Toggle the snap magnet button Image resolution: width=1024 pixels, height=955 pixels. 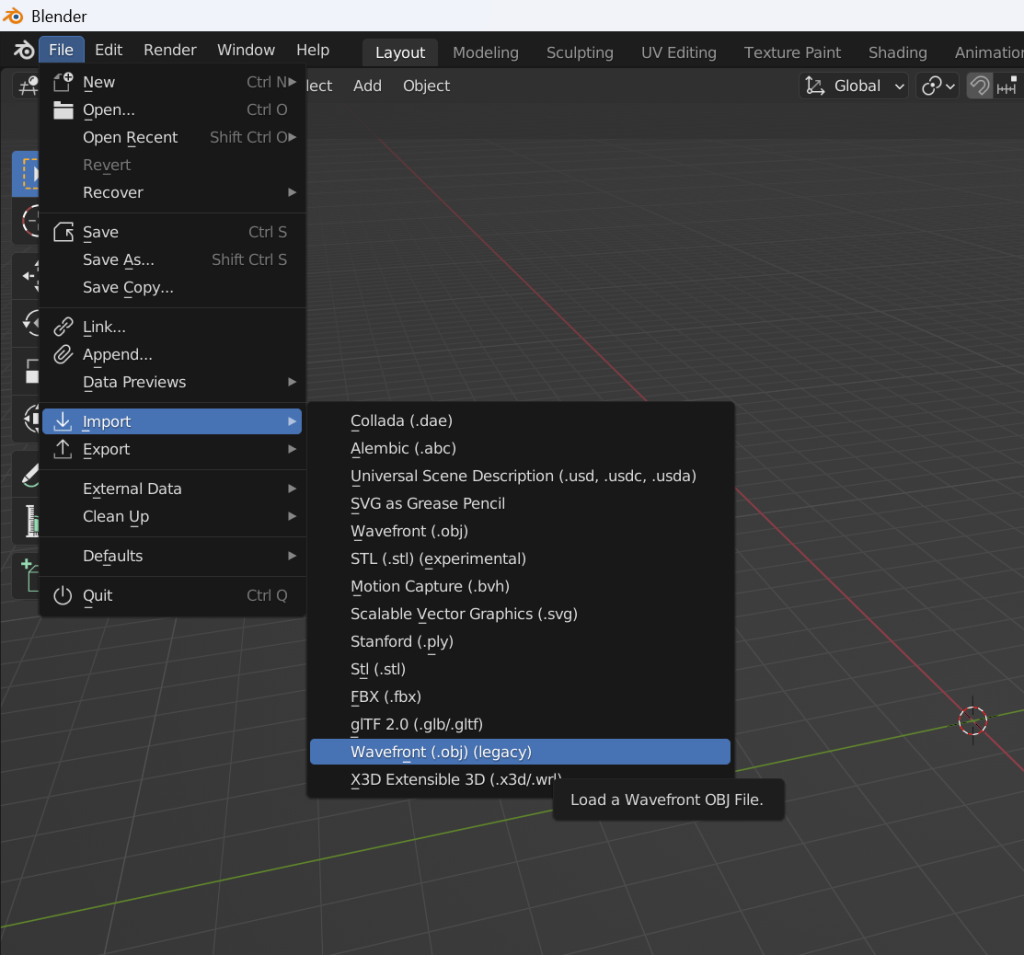(980, 86)
